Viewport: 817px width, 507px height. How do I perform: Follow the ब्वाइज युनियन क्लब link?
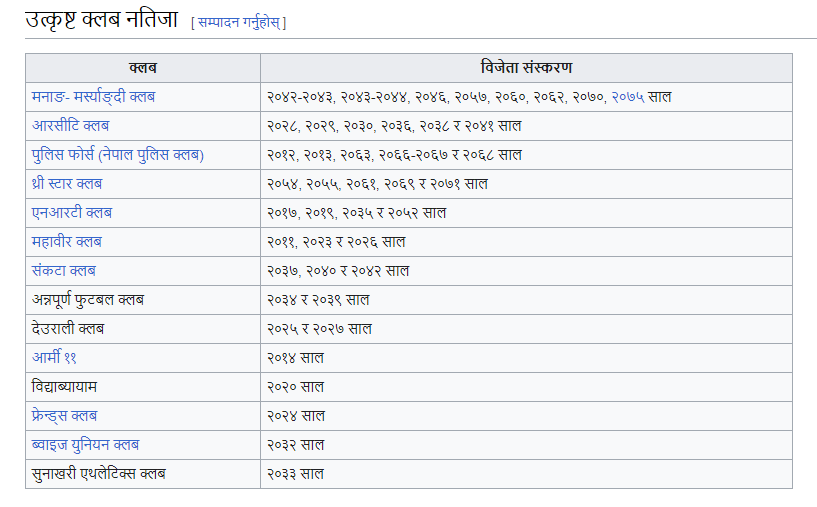click(85, 445)
